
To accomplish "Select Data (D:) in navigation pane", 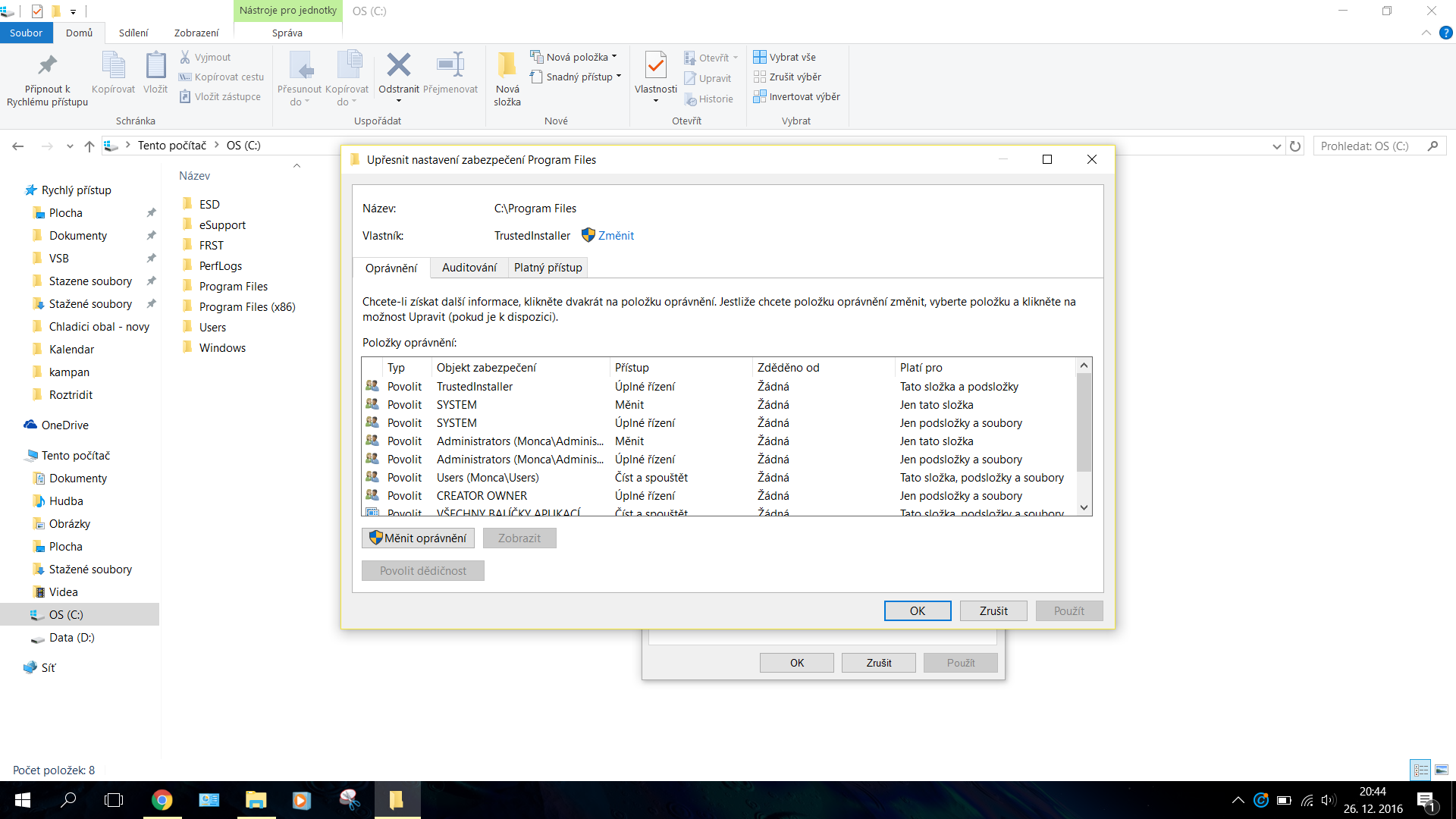I will (71, 638).
